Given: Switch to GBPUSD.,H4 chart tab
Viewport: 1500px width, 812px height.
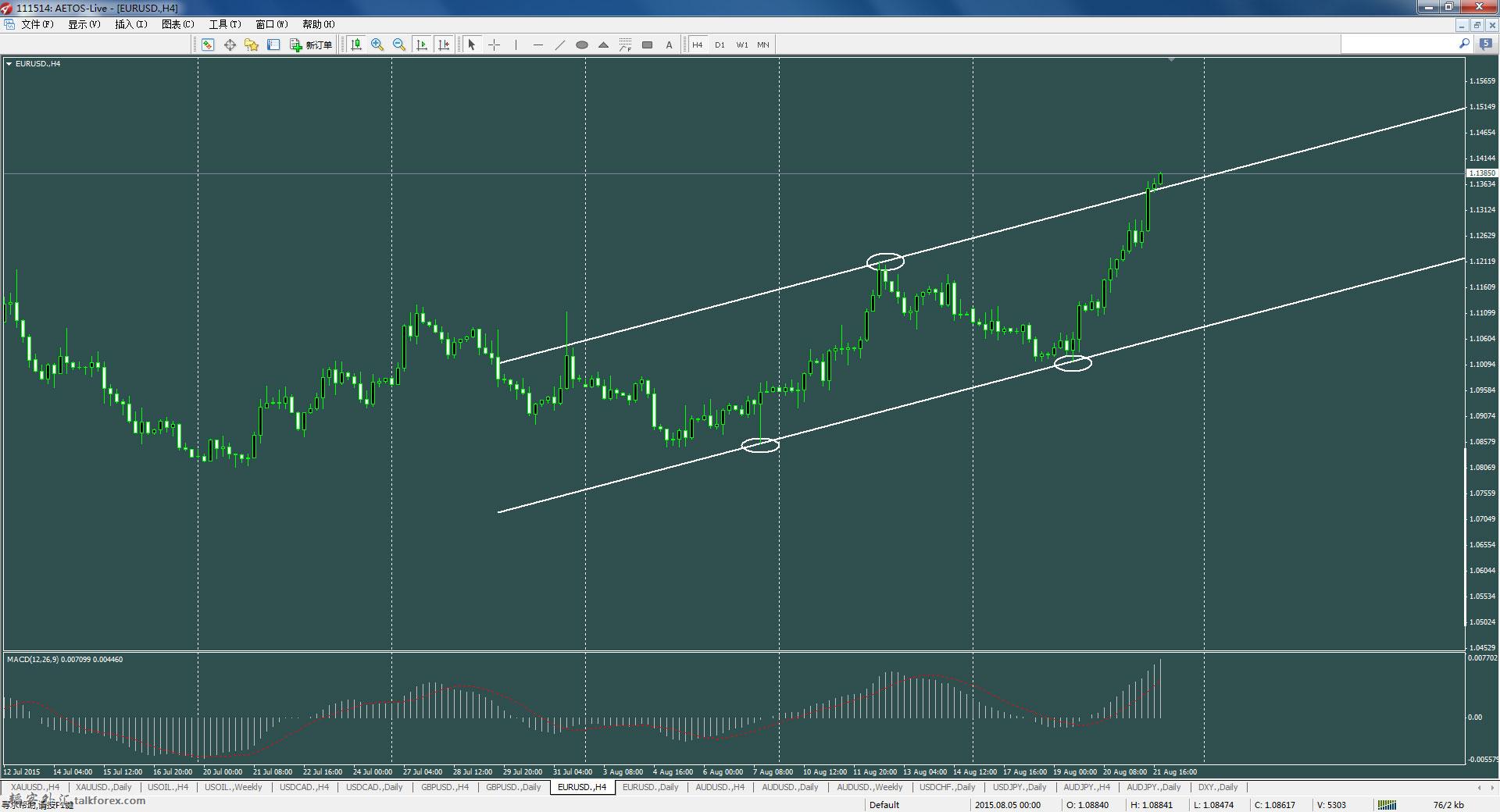Looking at the screenshot, I should coord(445,787).
